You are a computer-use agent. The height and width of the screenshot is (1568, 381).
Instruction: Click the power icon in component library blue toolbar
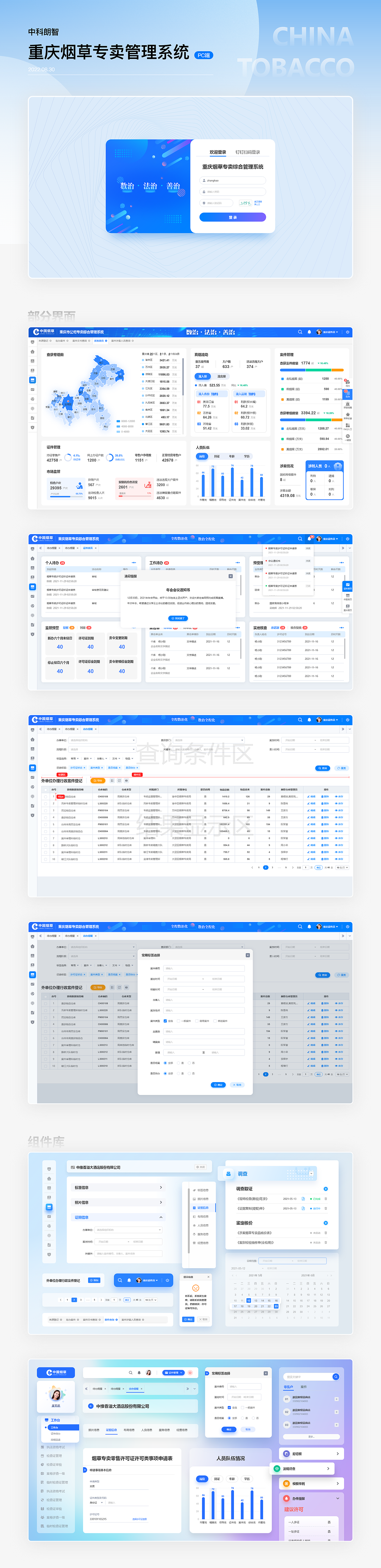[167, 1280]
